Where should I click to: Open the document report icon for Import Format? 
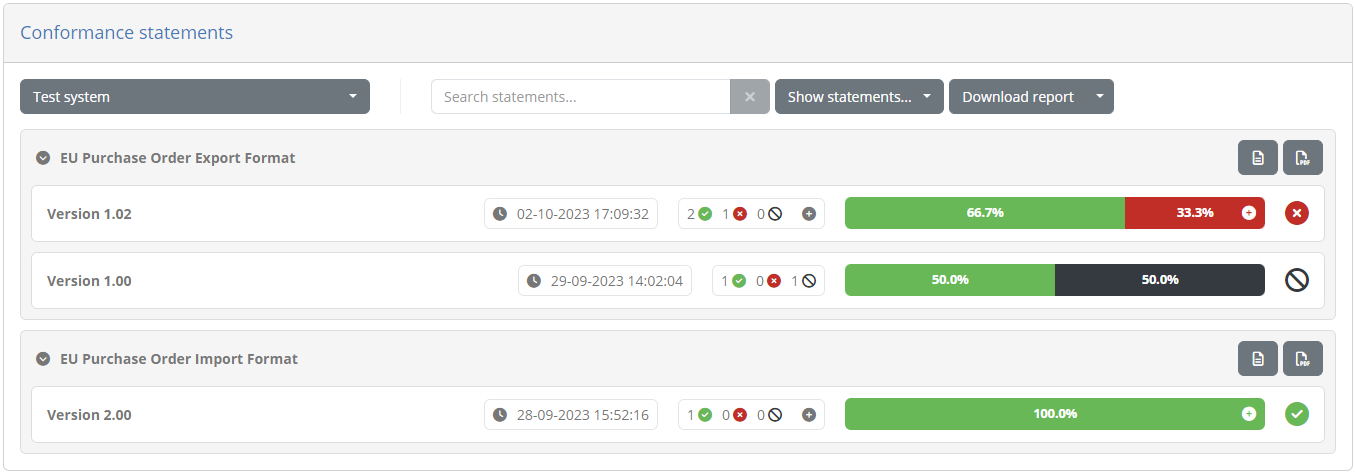point(1258,359)
